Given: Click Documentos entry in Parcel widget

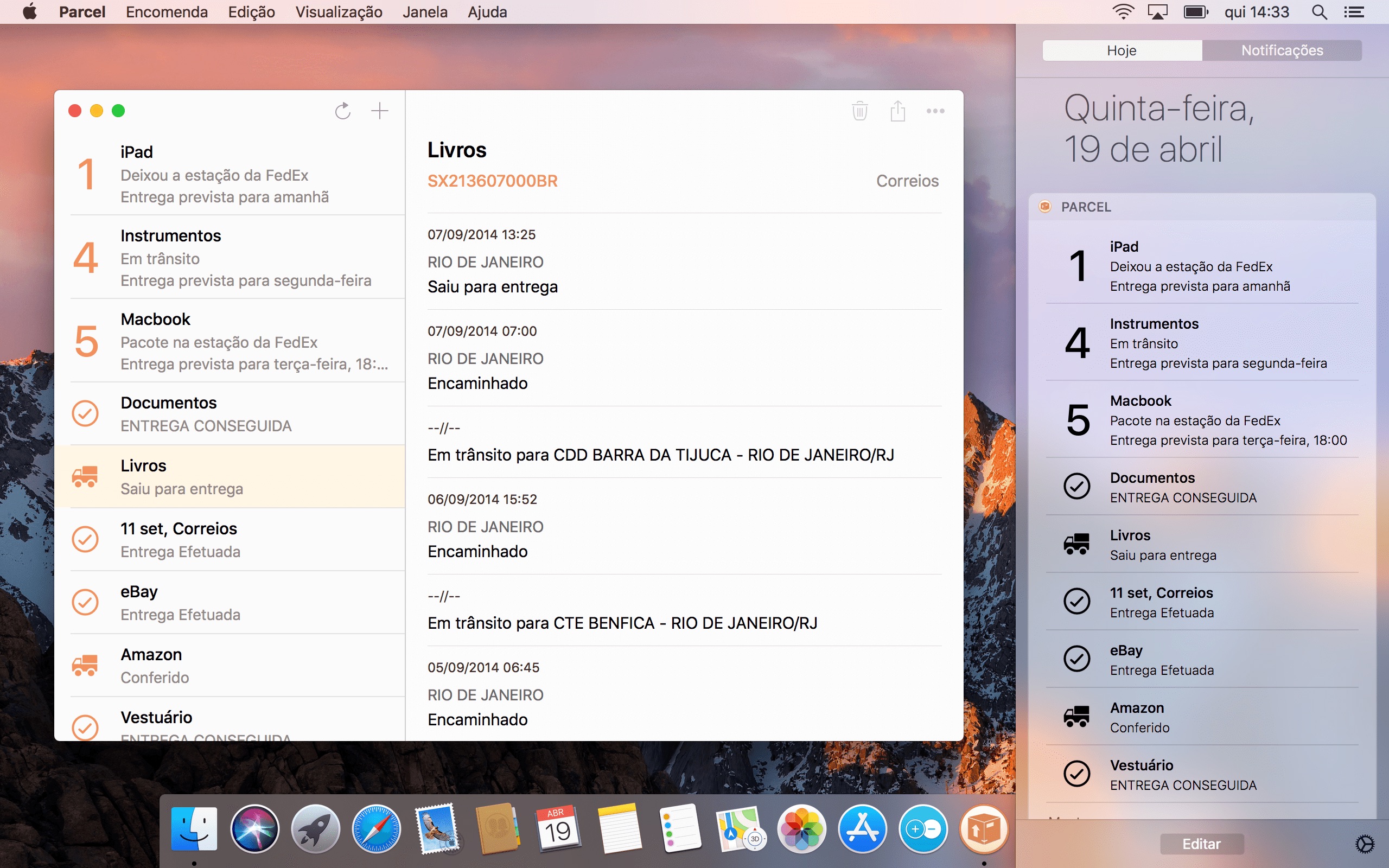Looking at the screenshot, I should 1202,487.
